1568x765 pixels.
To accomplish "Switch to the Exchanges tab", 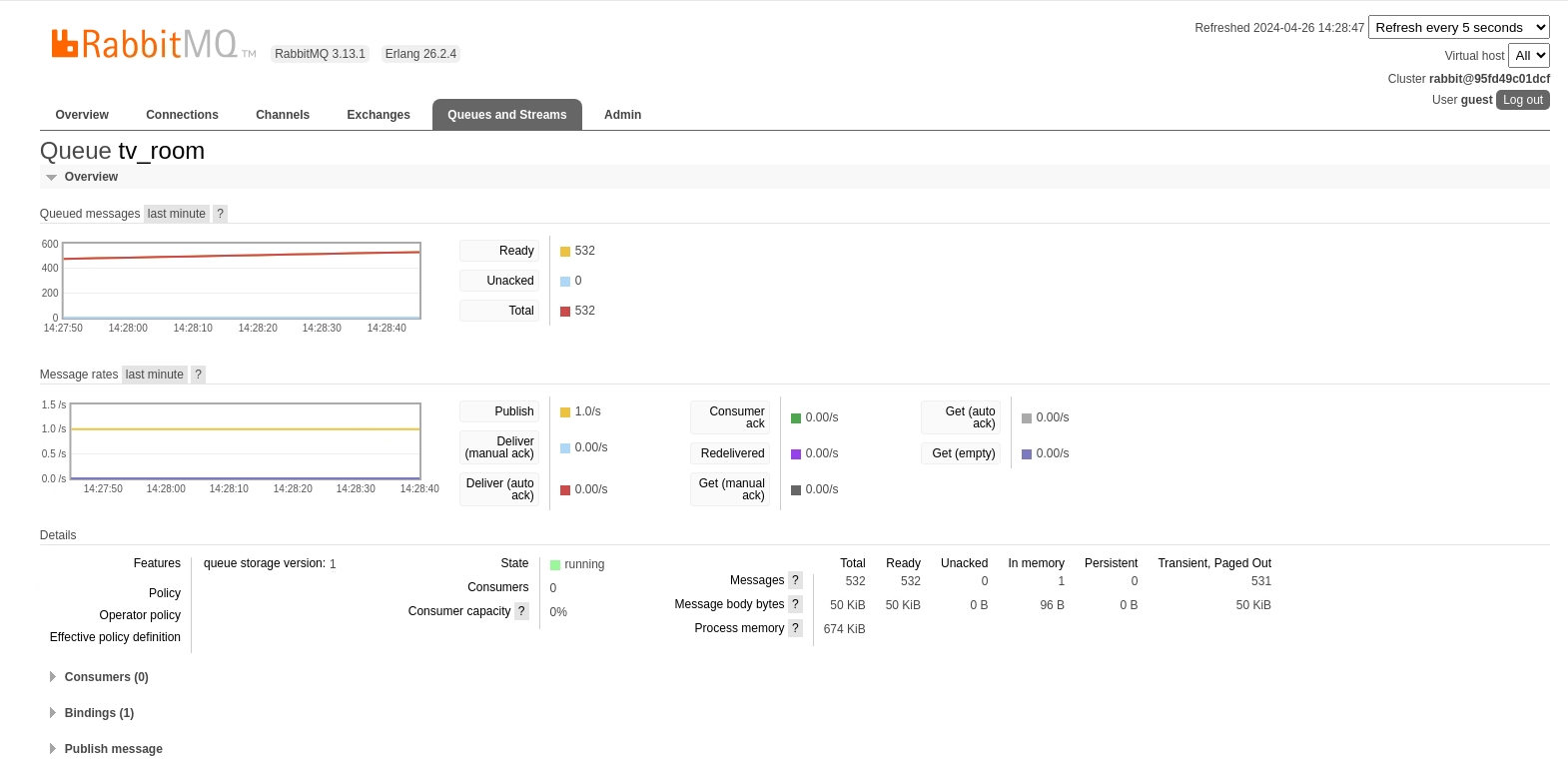I will click(x=379, y=115).
